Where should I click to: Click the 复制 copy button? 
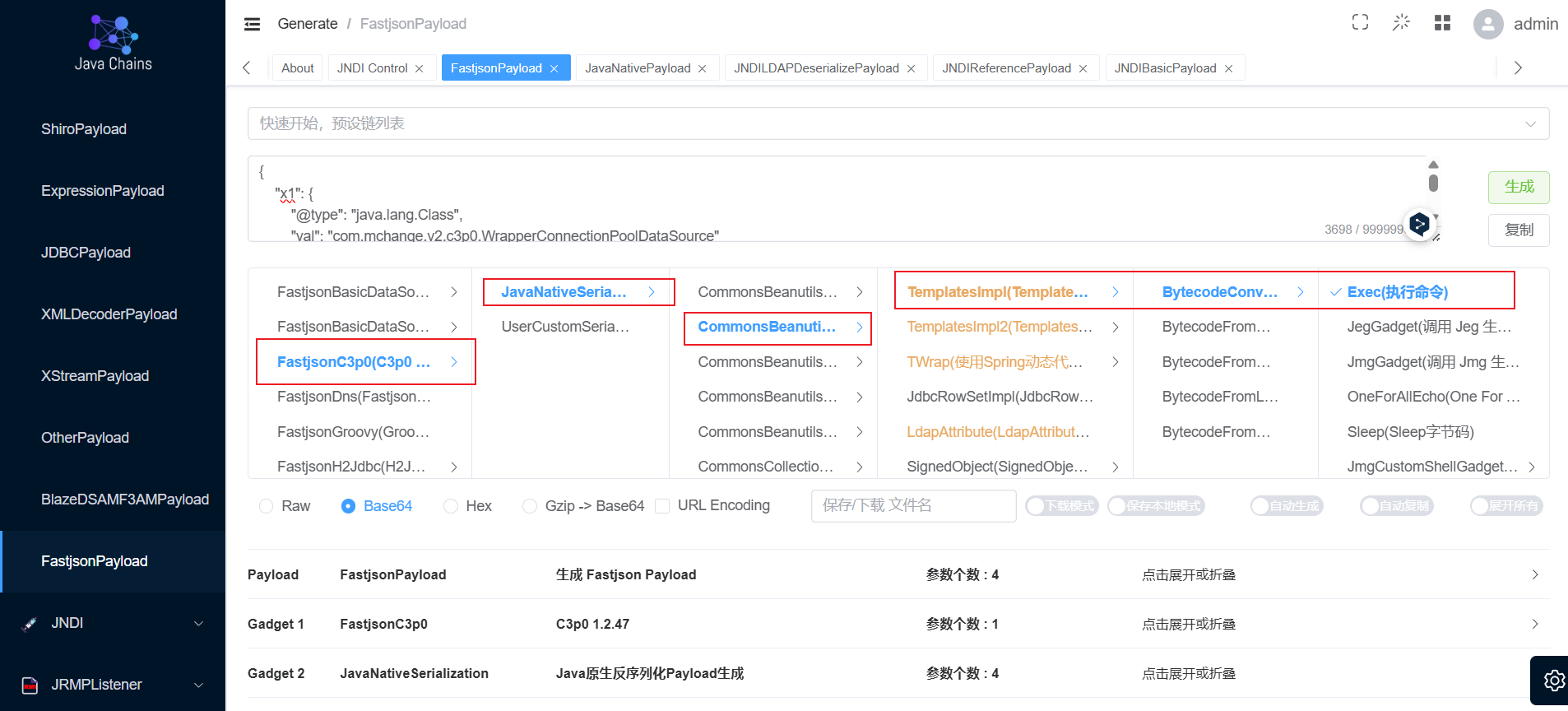point(1519,230)
